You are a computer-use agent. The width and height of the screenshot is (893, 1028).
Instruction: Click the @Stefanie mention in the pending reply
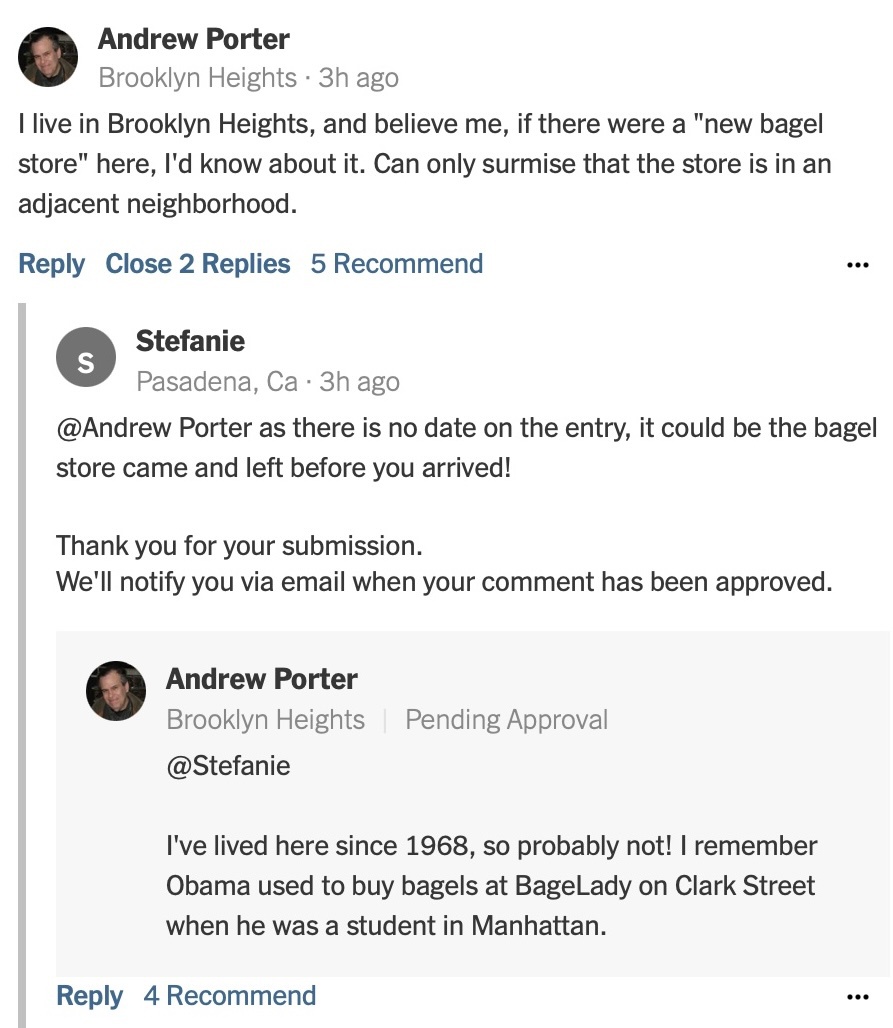pos(228,766)
